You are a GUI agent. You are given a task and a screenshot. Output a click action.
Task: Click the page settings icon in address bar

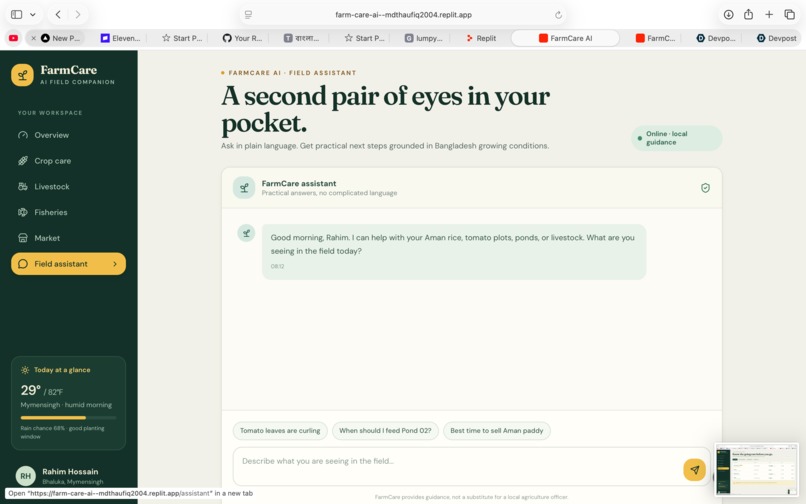click(248, 14)
